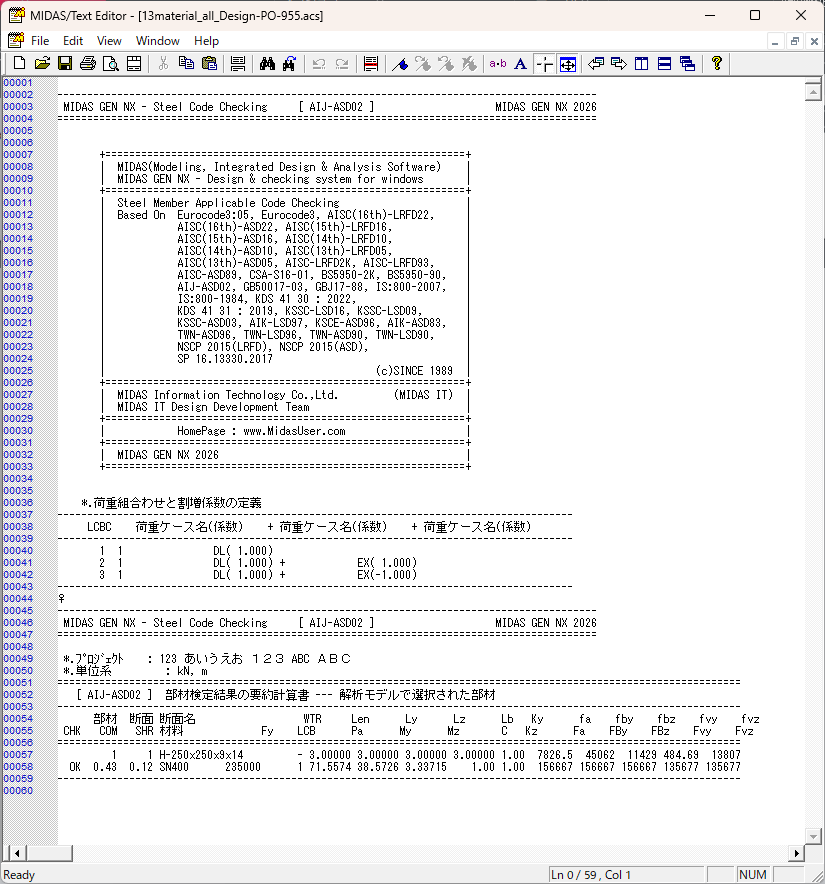The height and width of the screenshot is (884, 825).
Task: Click 'MIDAS IT Design Development Team' line
Action: coord(214,407)
